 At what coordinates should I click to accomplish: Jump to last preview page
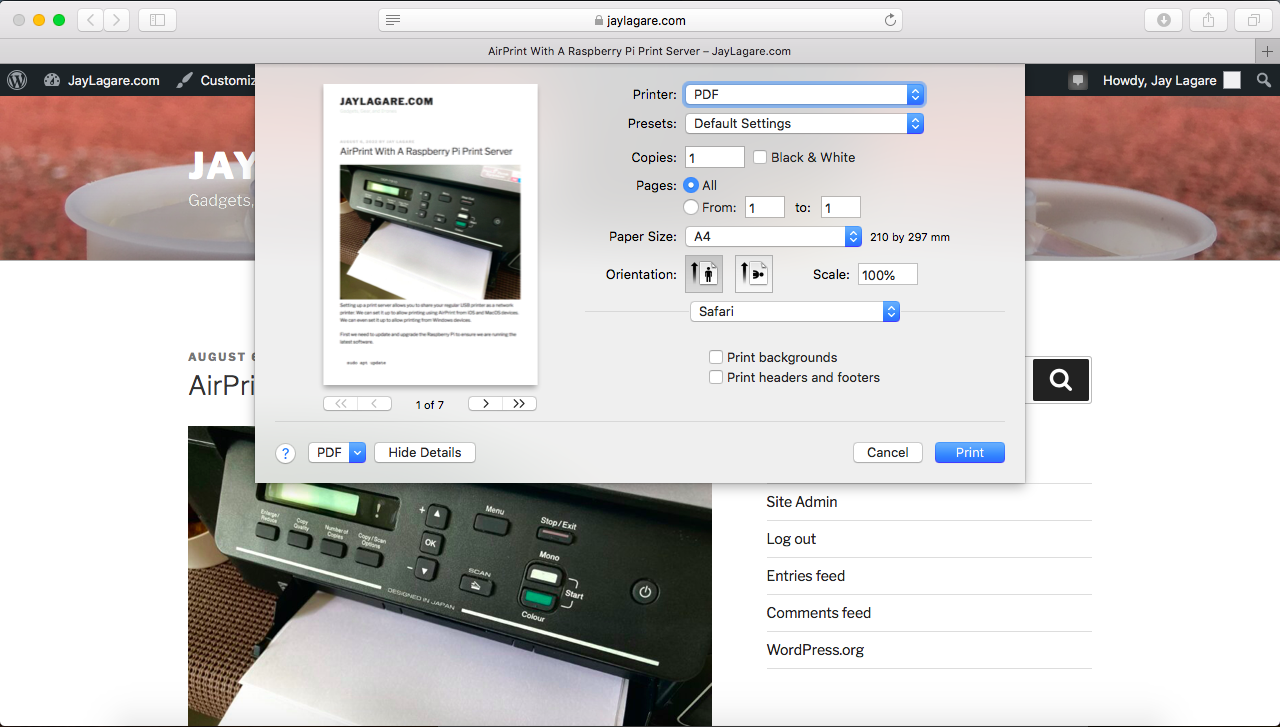[x=520, y=404]
